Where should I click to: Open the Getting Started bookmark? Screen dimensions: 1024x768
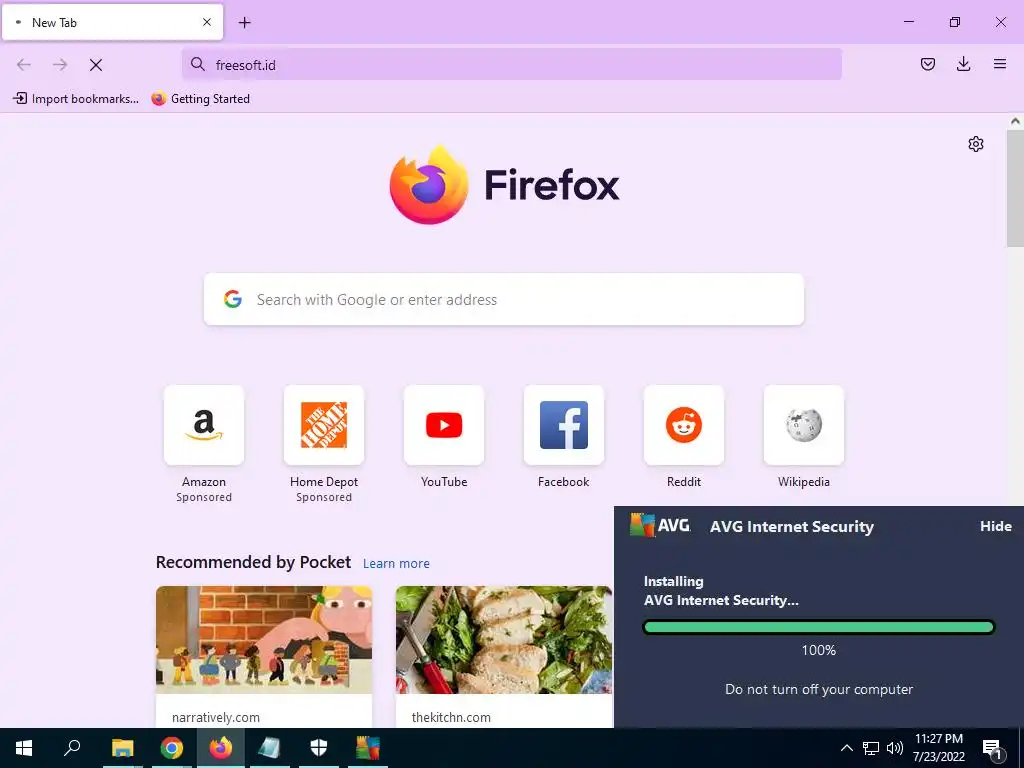(x=200, y=99)
